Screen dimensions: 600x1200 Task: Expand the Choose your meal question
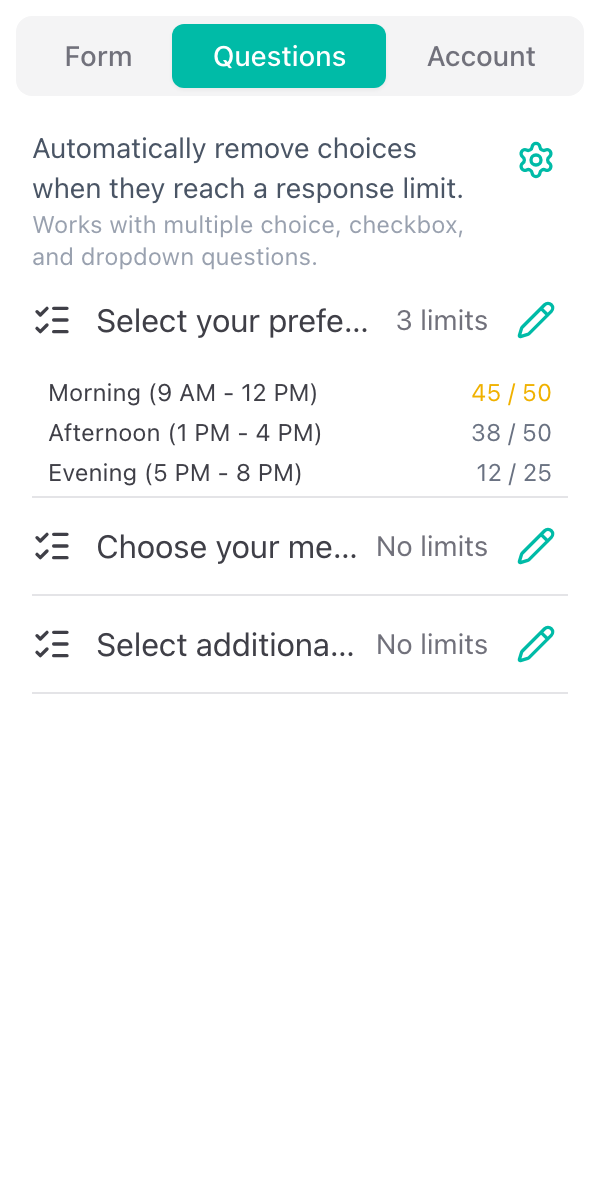tap(227, 546)
